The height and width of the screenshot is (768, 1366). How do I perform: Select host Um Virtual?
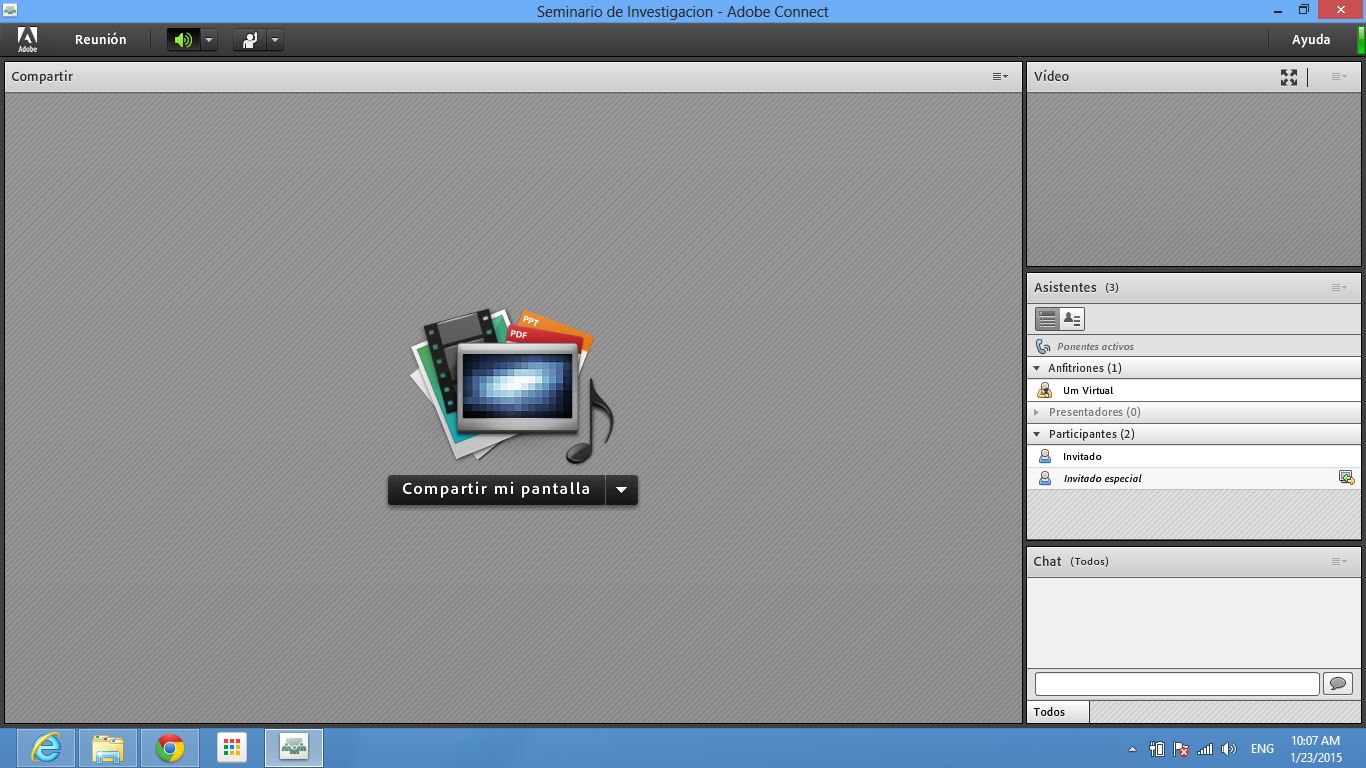click(1194, 390)
